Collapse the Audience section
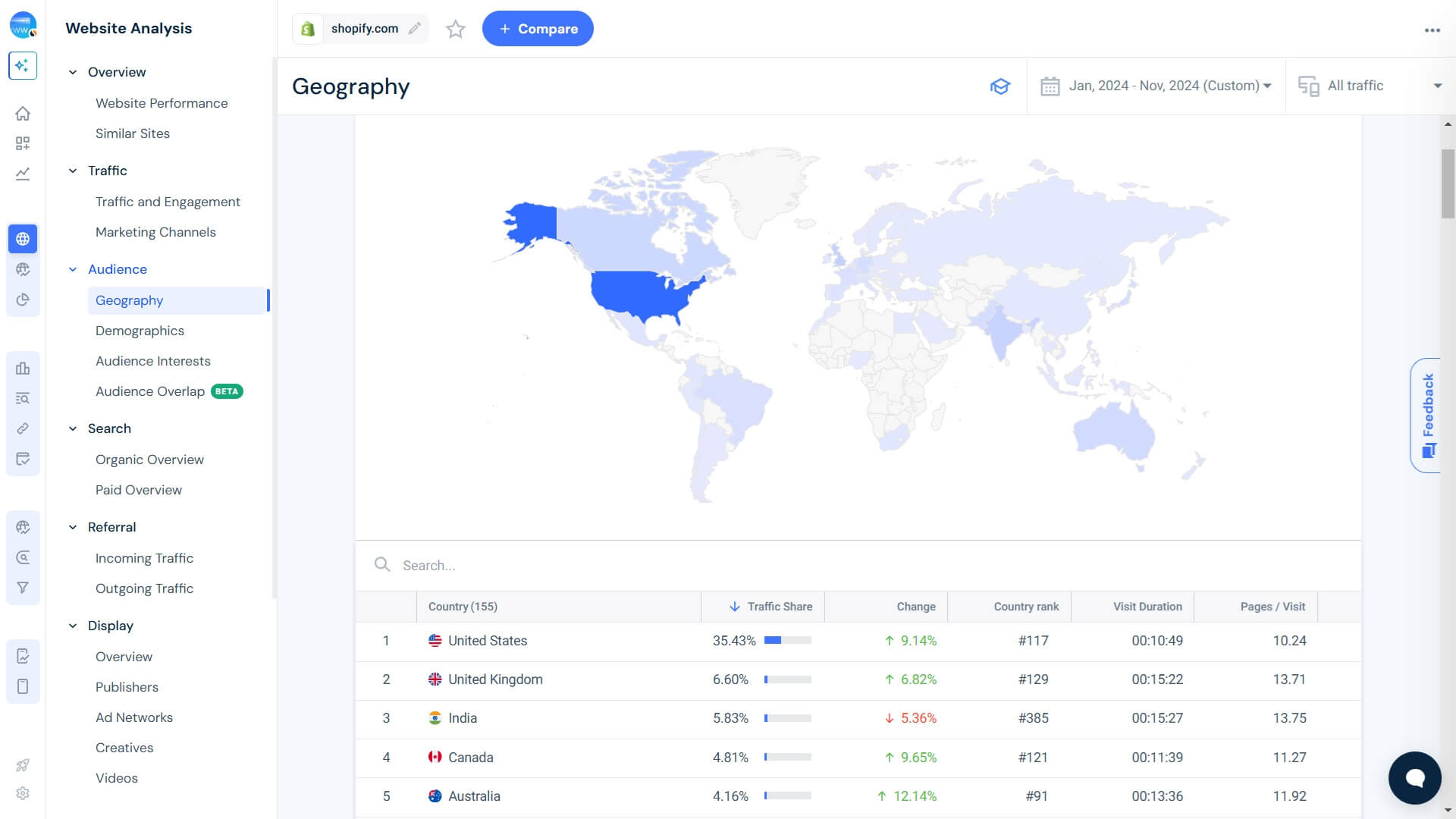Screen dimensions: 1456x819 click(73, 269)
